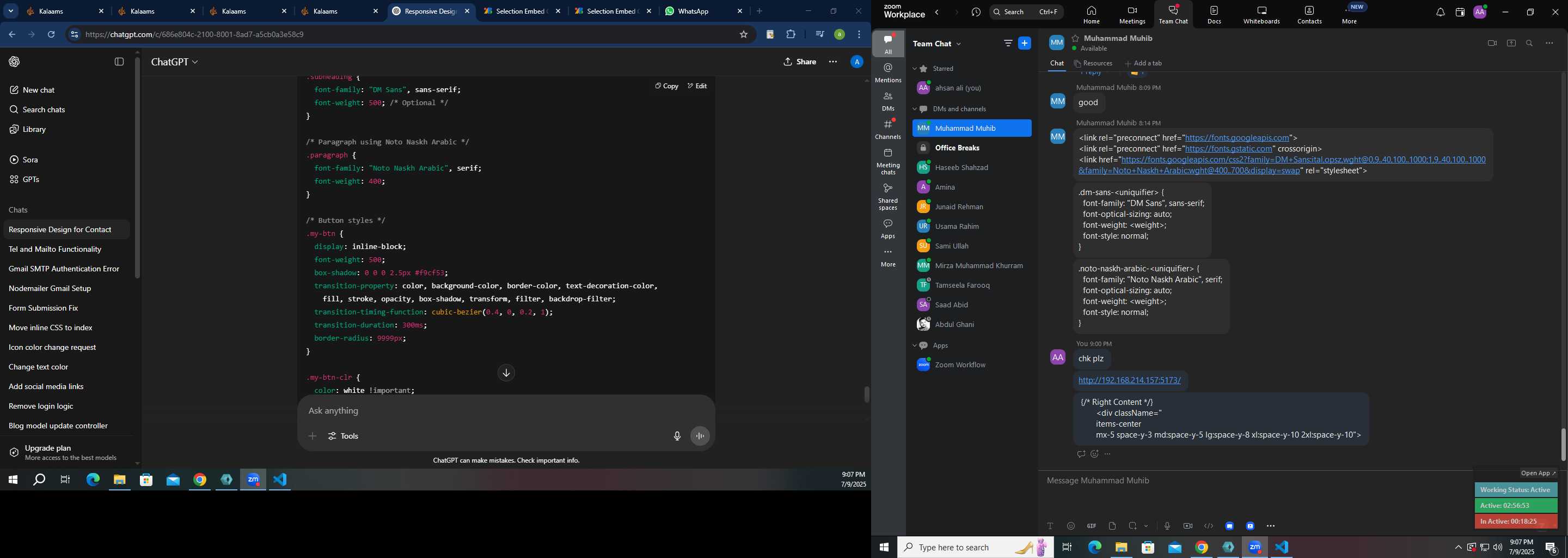
Task: Open Zoom calendar panel icon
Action: (1460, 12)
